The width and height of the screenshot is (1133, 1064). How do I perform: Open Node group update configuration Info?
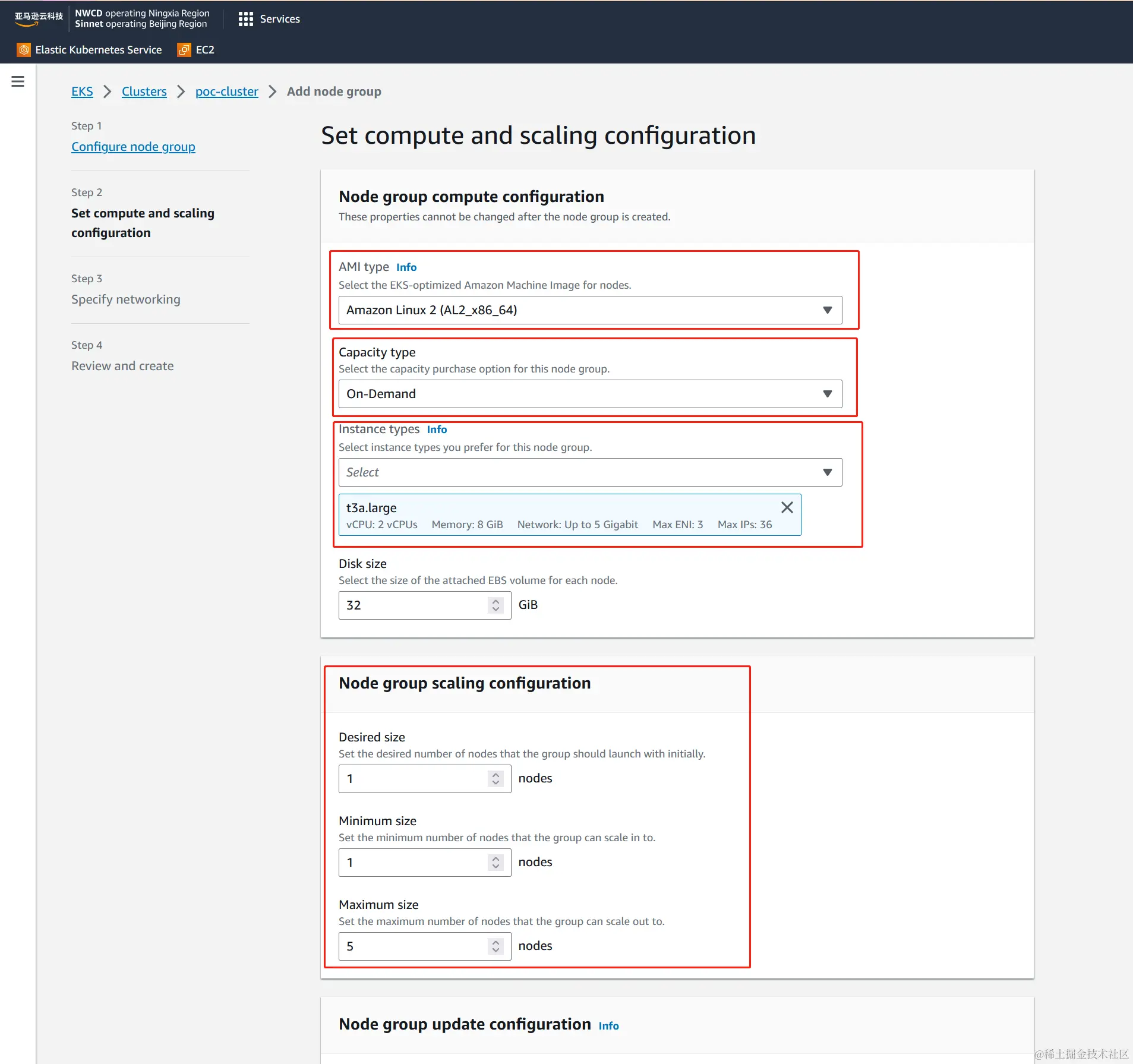coord(608,1026)
